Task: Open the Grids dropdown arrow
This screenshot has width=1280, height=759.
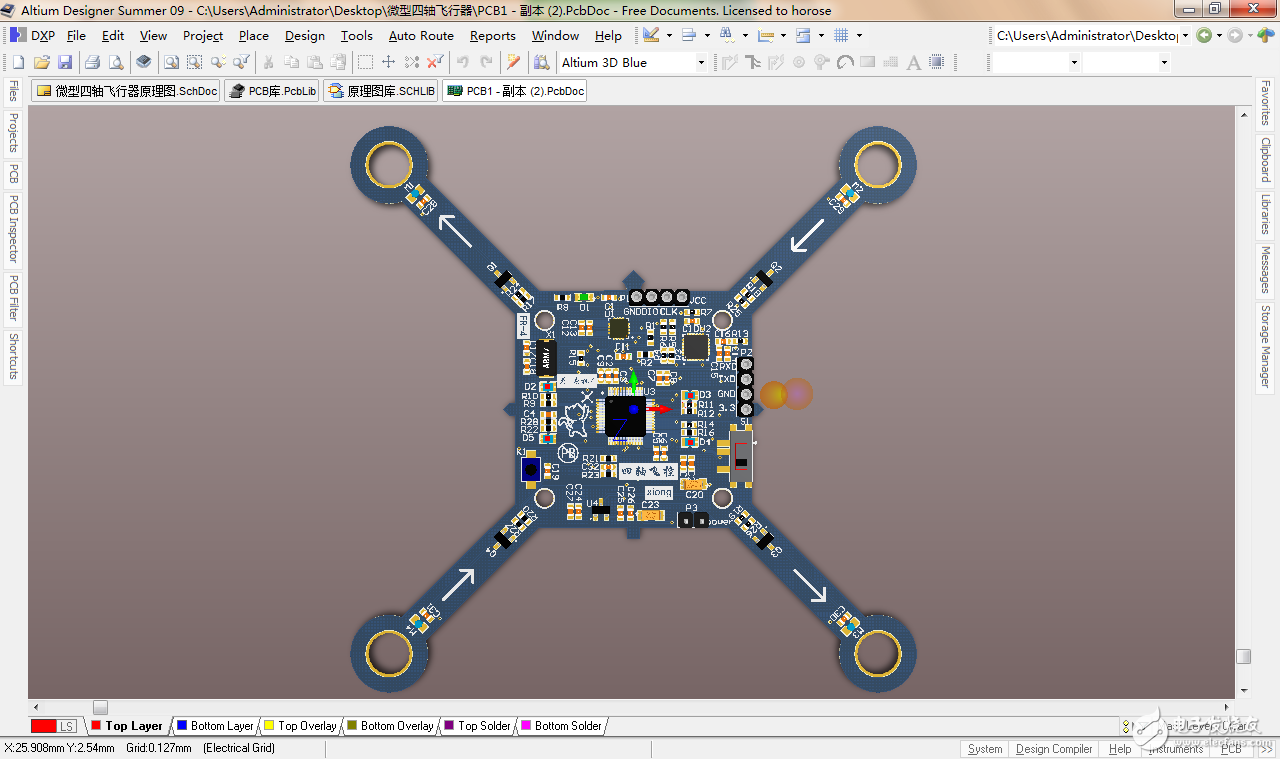Action: click(x=859, y=35)
